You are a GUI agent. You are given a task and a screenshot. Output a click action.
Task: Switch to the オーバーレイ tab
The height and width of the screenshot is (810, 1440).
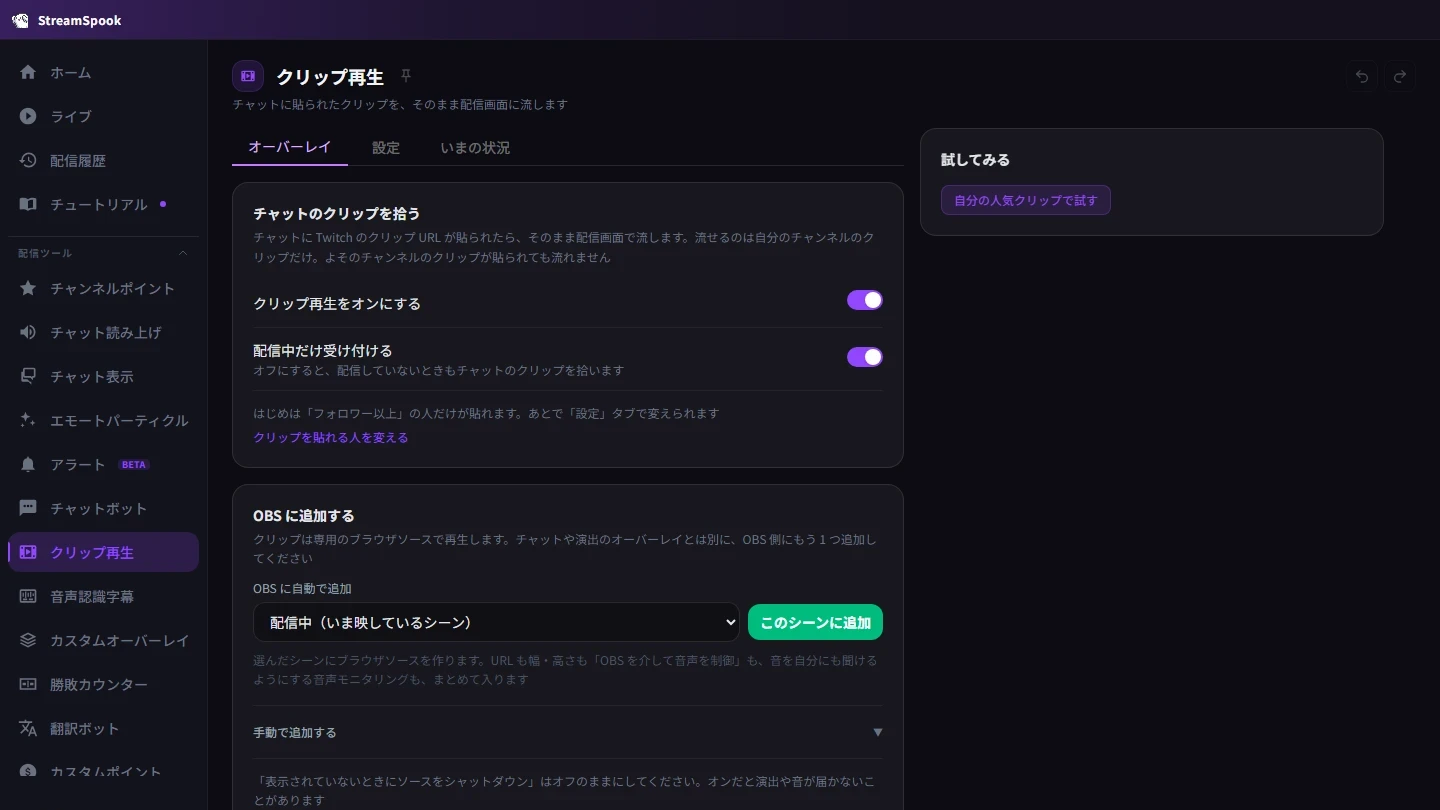pos(290,147)
